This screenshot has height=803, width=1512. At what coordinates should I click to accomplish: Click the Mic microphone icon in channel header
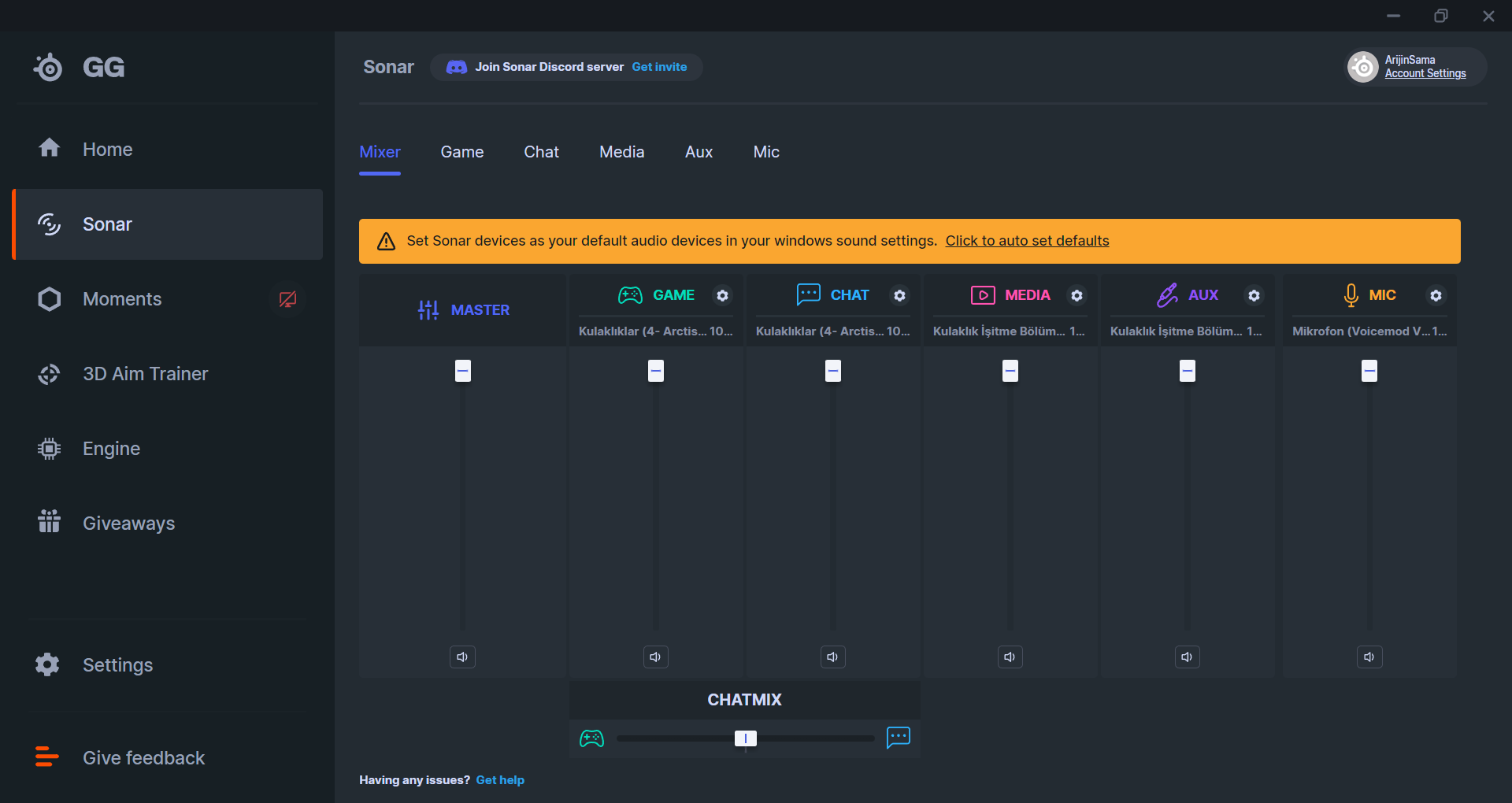click(1351, 295)
